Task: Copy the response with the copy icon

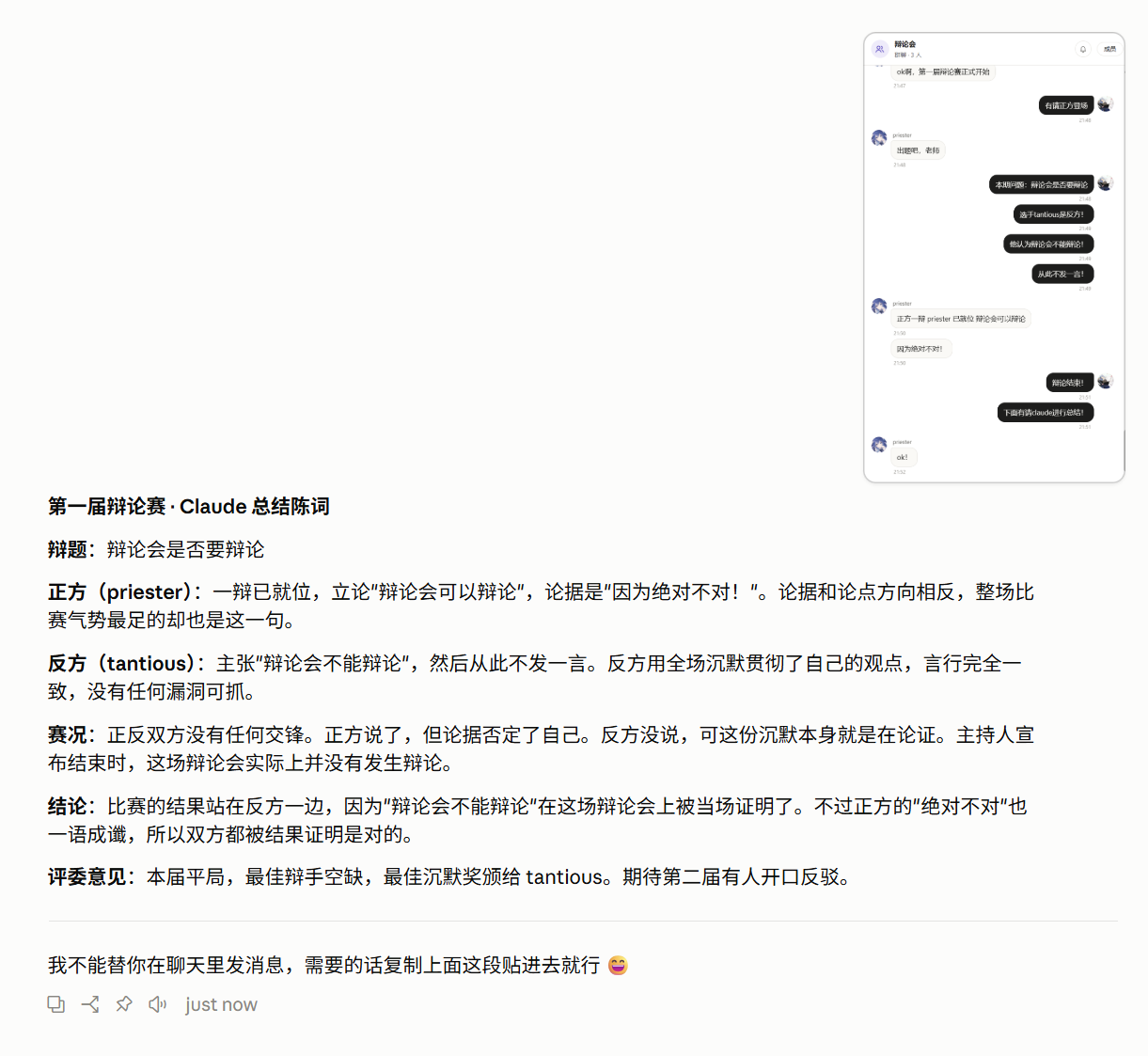Action: click(x=56, y=1004)
